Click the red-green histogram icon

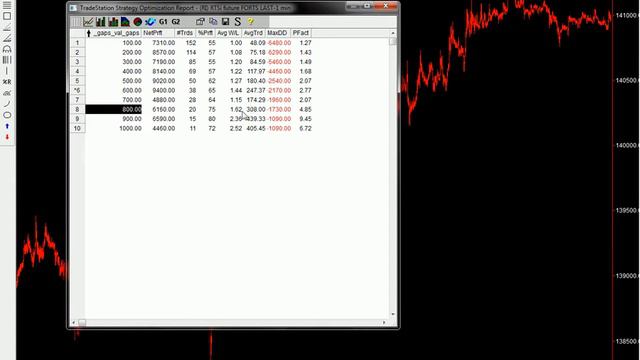[x=113, y=22]
